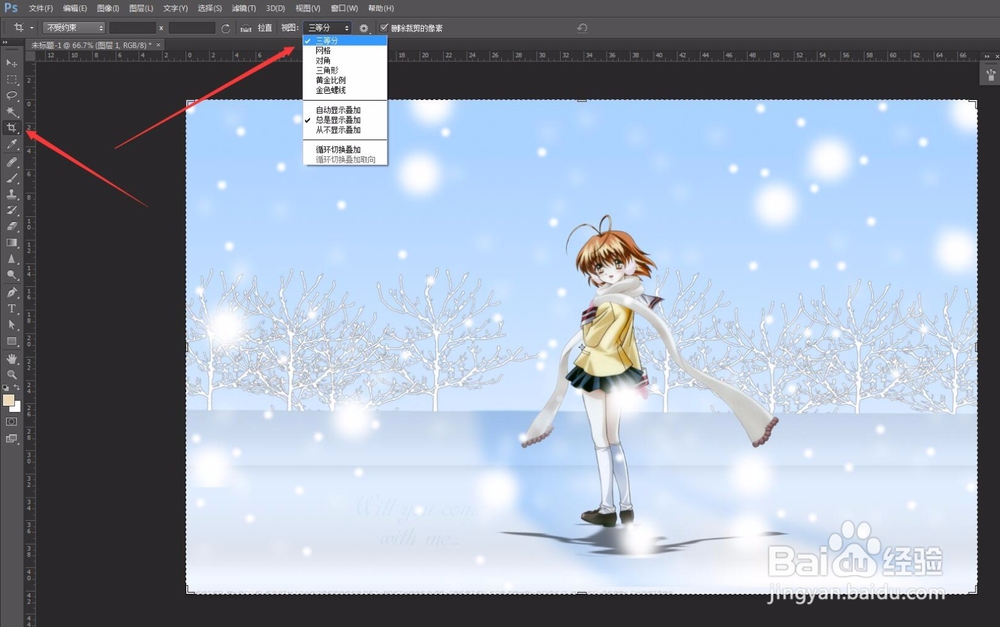Open the 编辑(E) menu
The image size is (1000, 627).
75,8
